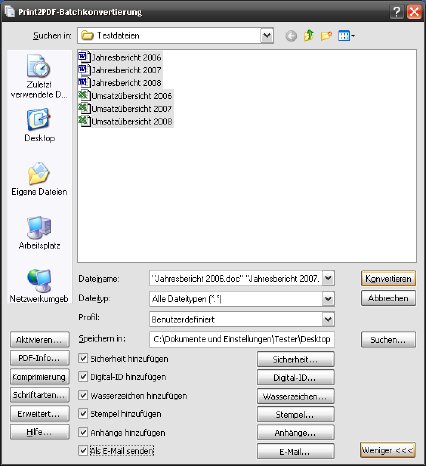Open the Desktop places shortcut
Viewport: 426px width, 466px height.
(x=39, y=125)
